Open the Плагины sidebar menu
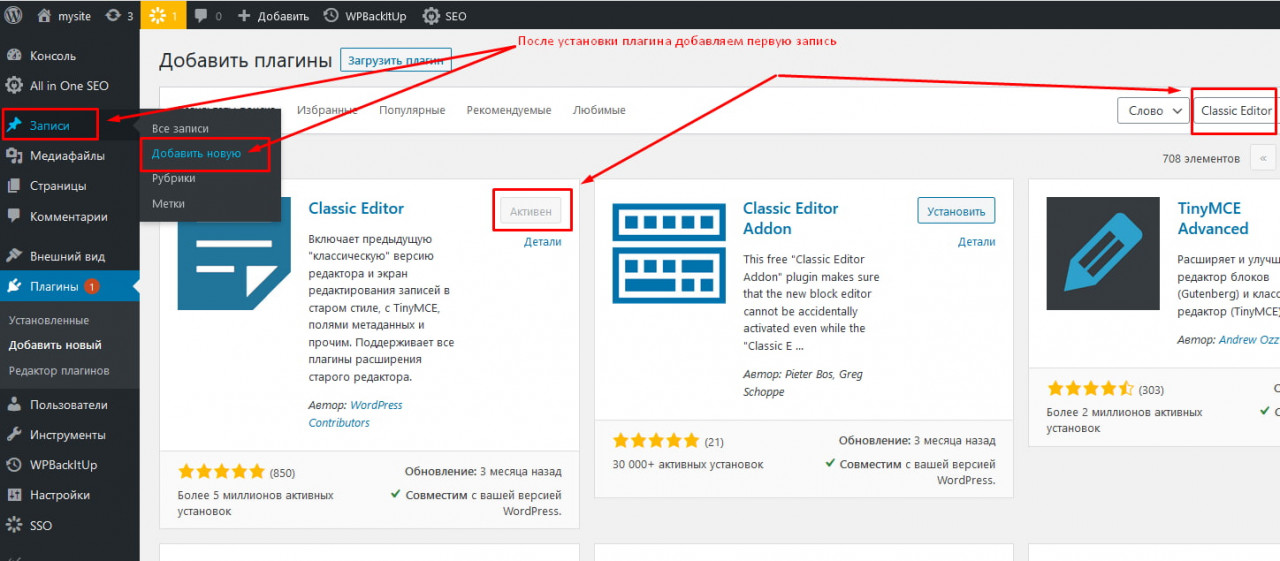Viewport: 1280px width, 561px height. [54, 286]
